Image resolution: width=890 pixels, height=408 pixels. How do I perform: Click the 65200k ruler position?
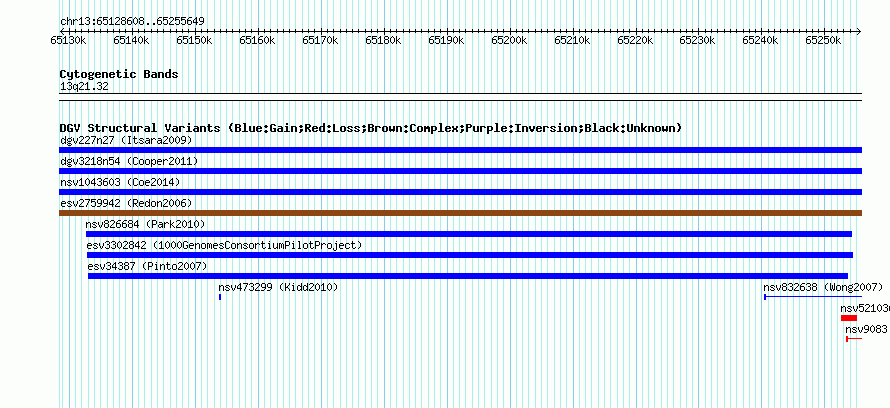(x=509, y=40)
